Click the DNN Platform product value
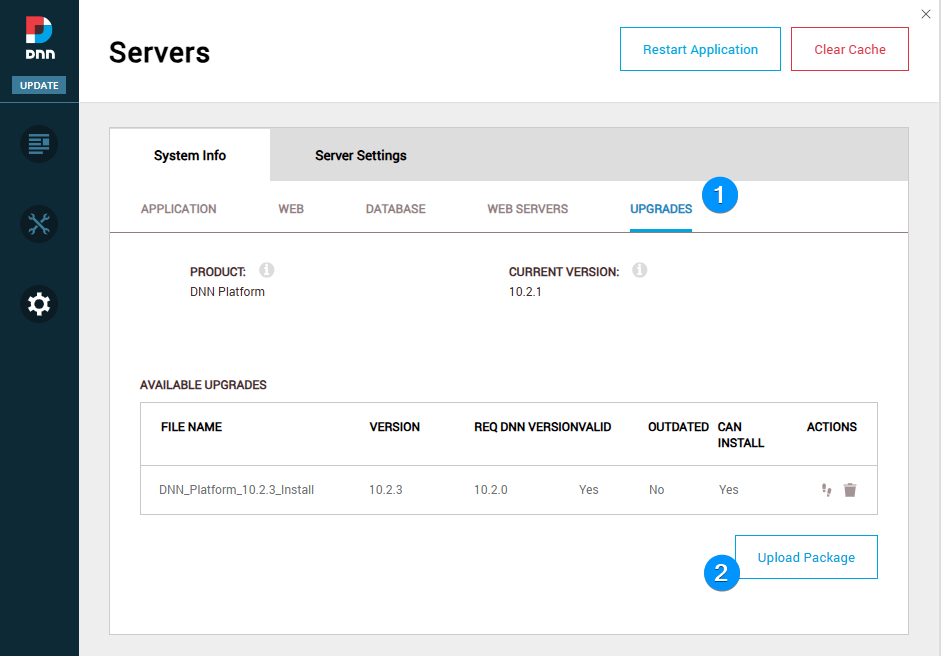The height and width of the screenshot is (656, 941). pyautogui.click(x=227, y=292)
